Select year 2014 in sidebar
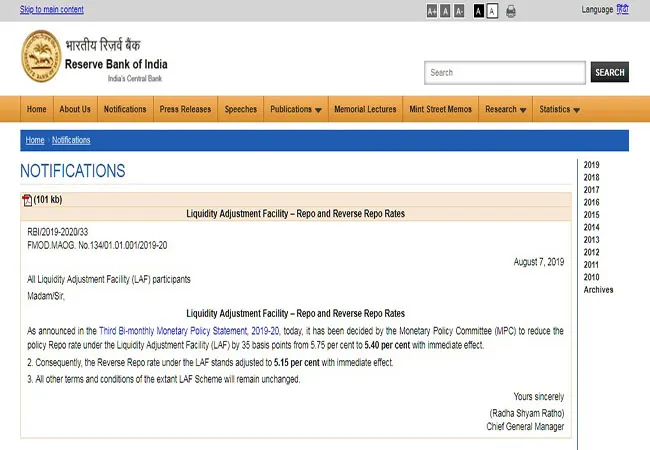This screenshot has height=450, width=650. pos(592,227)
